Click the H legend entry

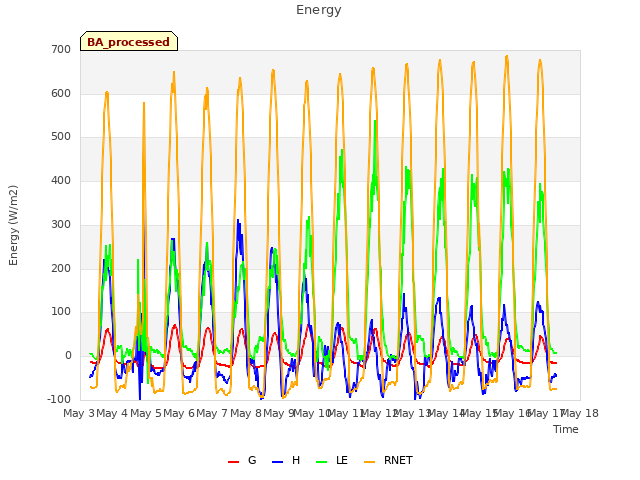point(286,460)
